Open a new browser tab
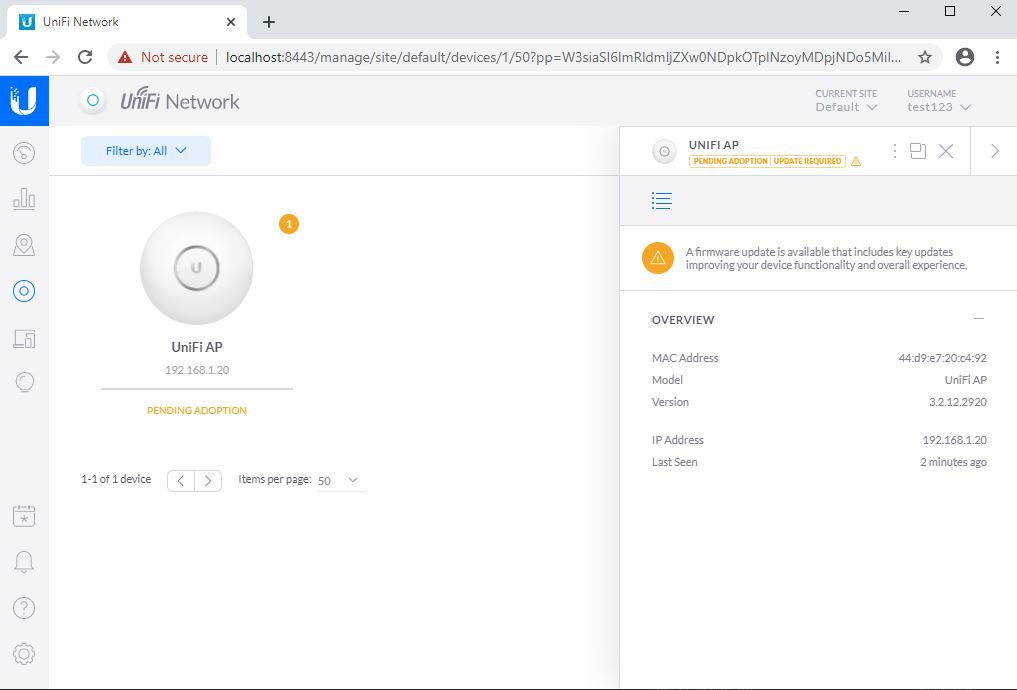The width and height of the screenshot is (1017, 690). pyautogui.click(x=269, y=22)
